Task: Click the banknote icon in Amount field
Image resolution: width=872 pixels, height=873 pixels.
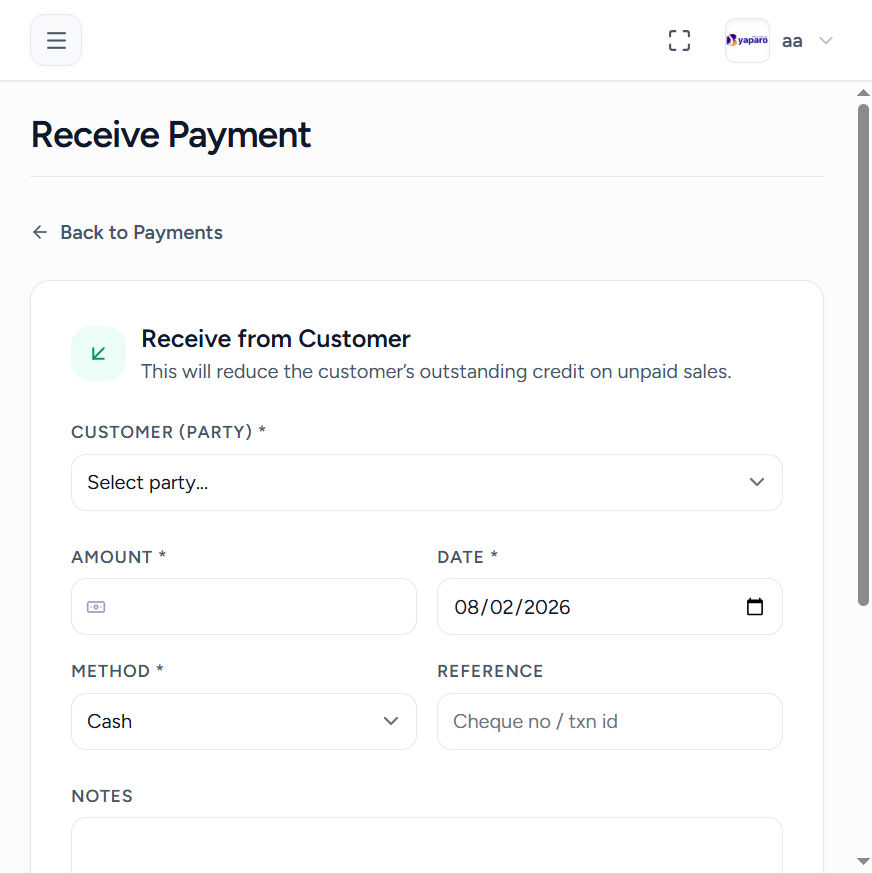Action: (x=96, y=607)
